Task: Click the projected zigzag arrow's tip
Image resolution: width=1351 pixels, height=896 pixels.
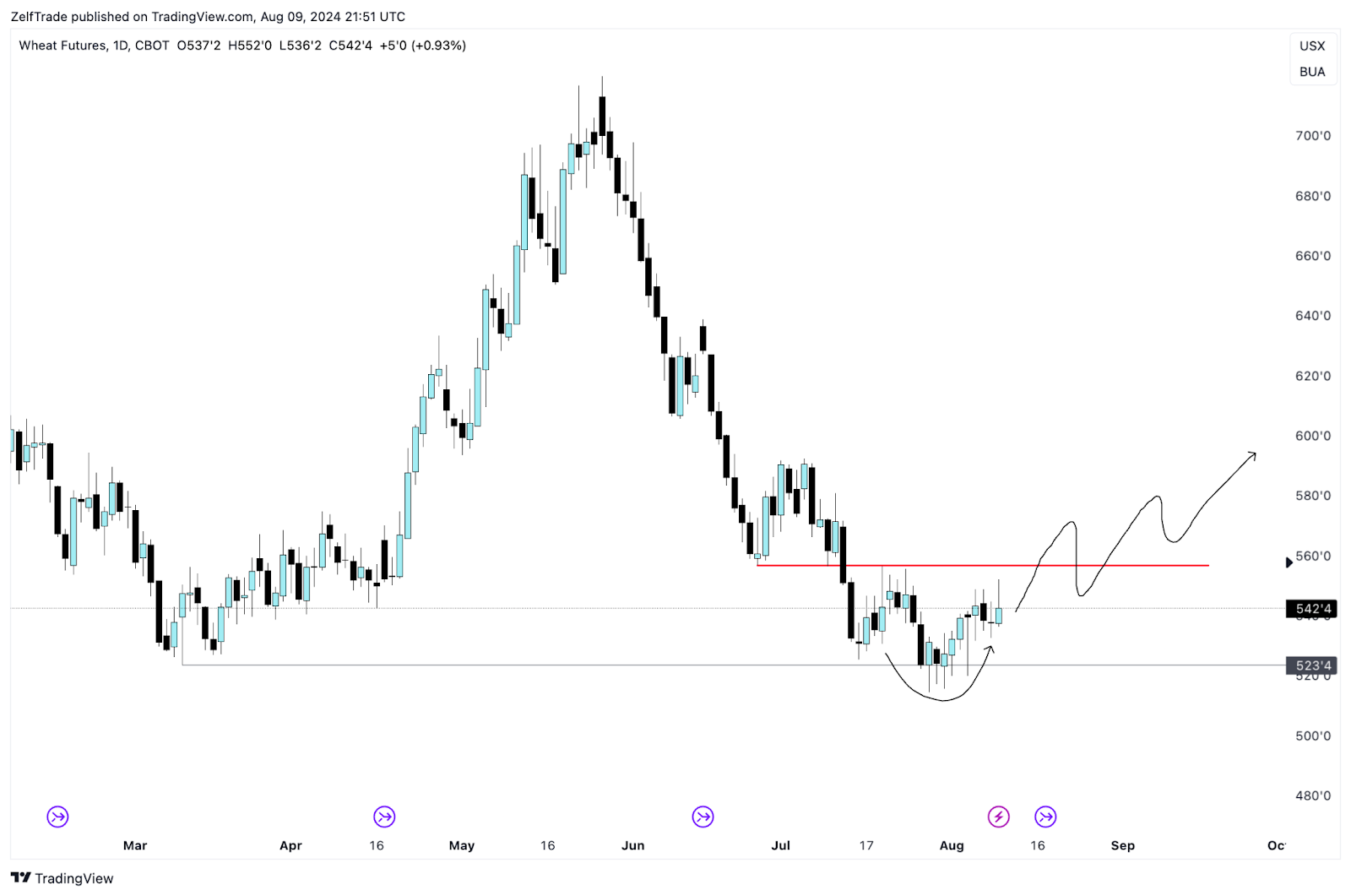Action: (1254, 455)
